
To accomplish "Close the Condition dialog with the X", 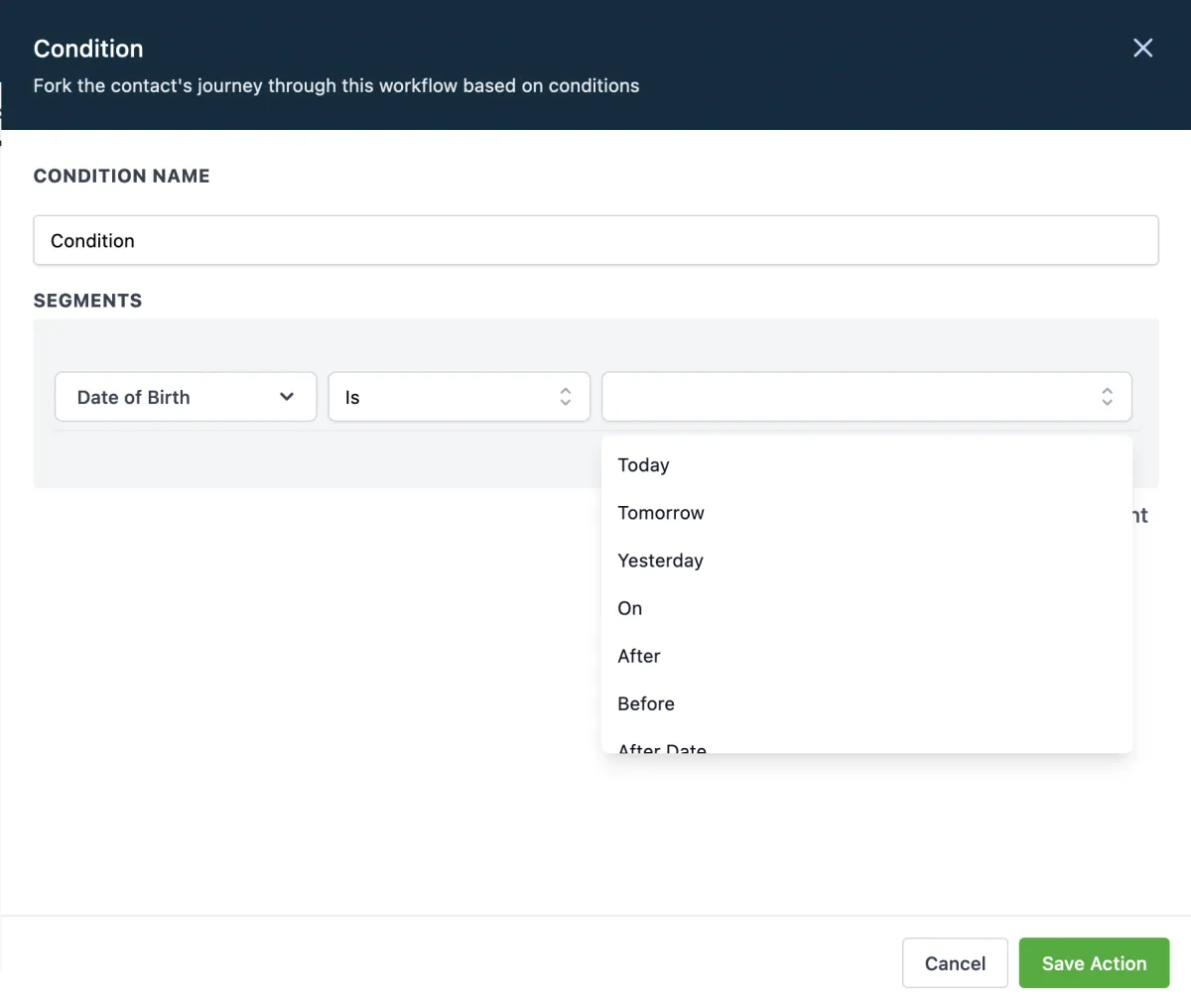I will click(1142, 49).
